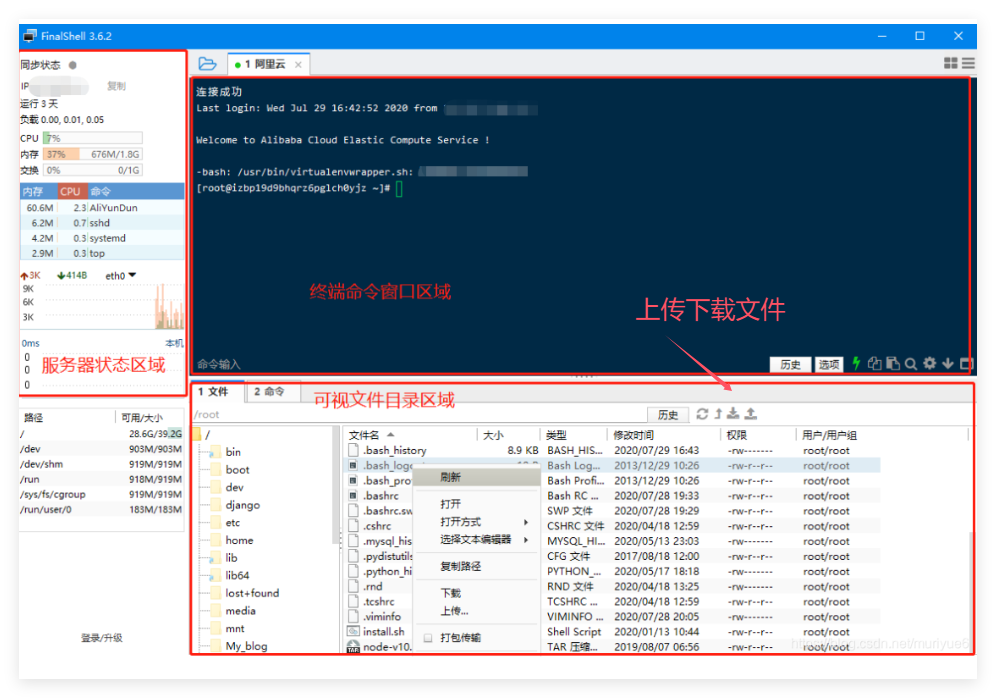Viewport: 996px width, 698px height.
Task: Select the .cshrc file row
Action: [x=612, y=526]
